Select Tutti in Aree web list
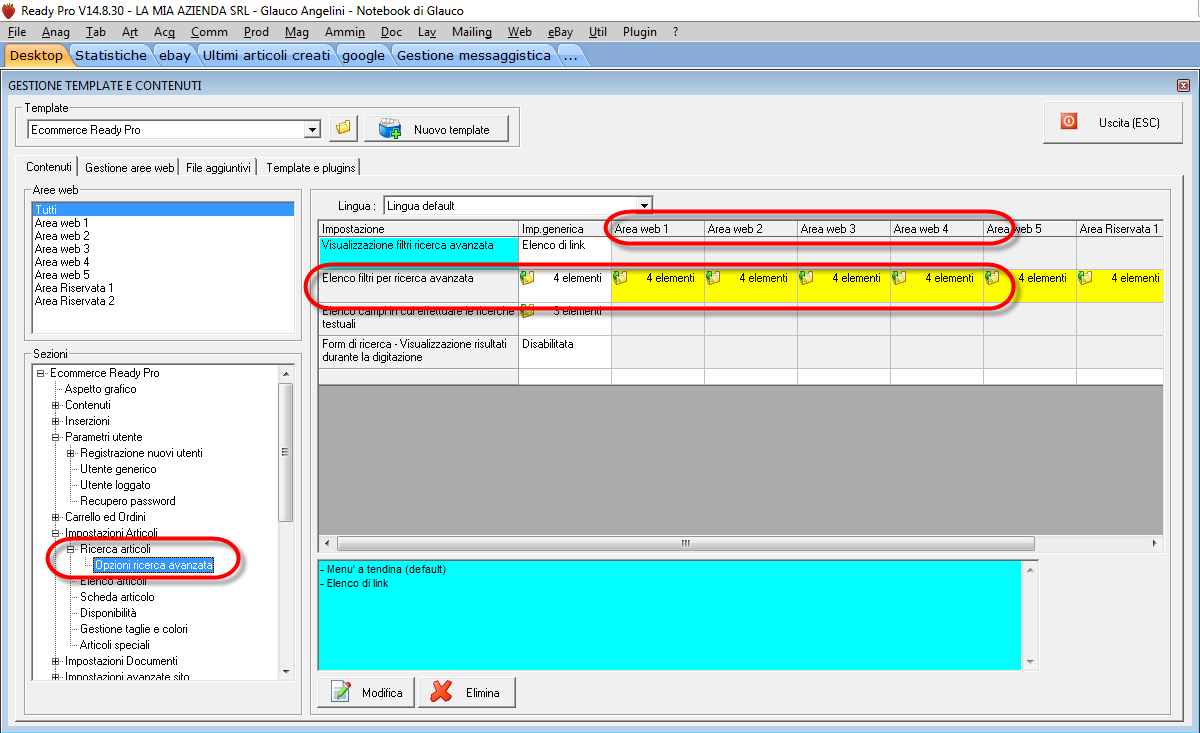 click(x=163, y=210)
